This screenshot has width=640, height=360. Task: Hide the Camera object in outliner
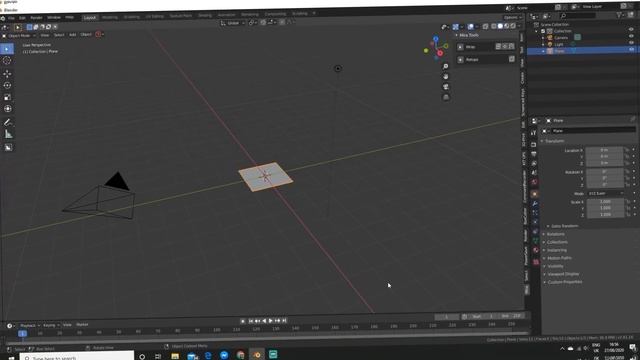(x=631, y=36)
